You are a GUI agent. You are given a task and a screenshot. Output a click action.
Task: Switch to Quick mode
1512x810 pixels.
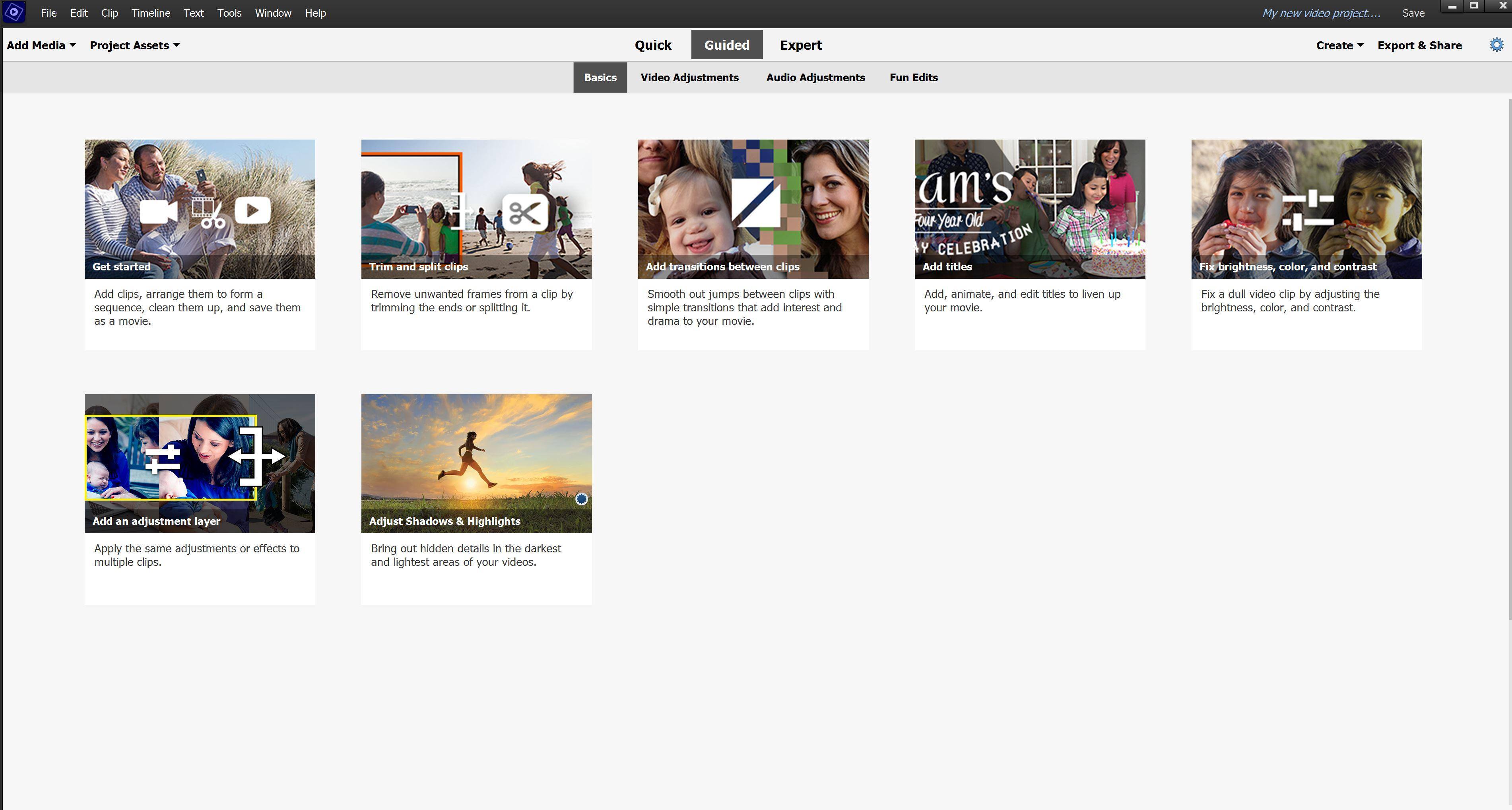pos(653,45)
